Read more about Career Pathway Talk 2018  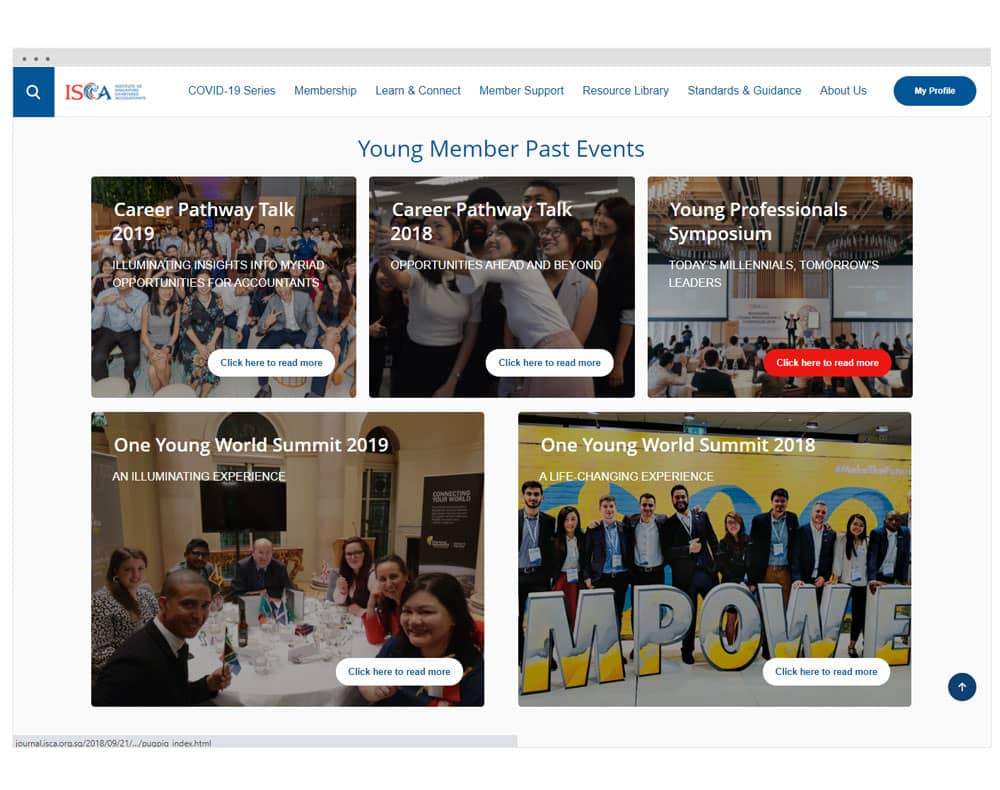pyautogui.click(x=549, y=362)
